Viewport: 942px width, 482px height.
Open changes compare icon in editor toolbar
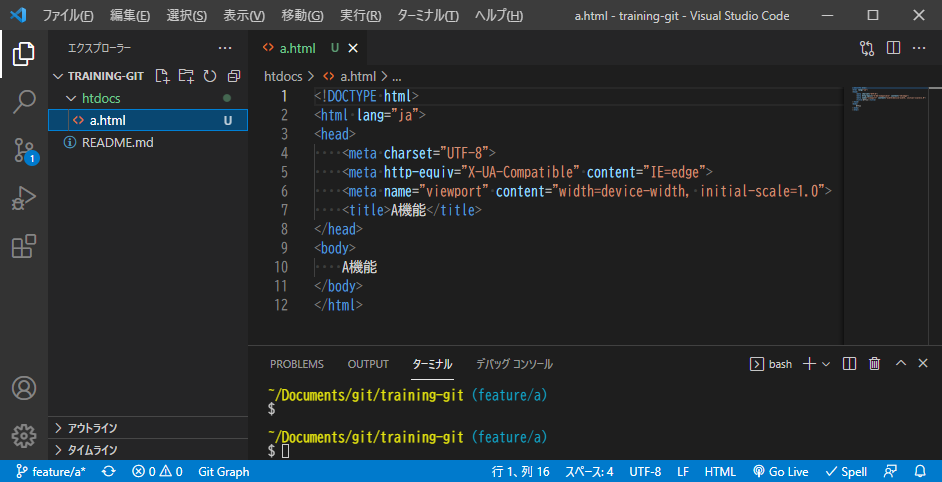pos(866,48)
